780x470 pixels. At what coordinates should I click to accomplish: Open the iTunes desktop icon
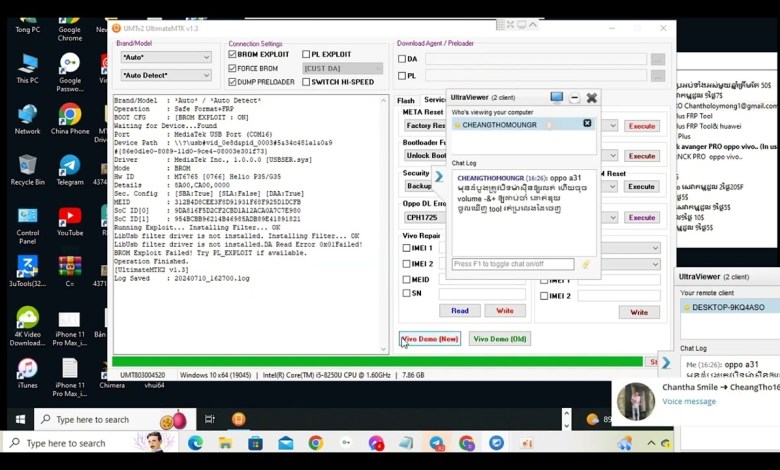[x=27, y=371]
